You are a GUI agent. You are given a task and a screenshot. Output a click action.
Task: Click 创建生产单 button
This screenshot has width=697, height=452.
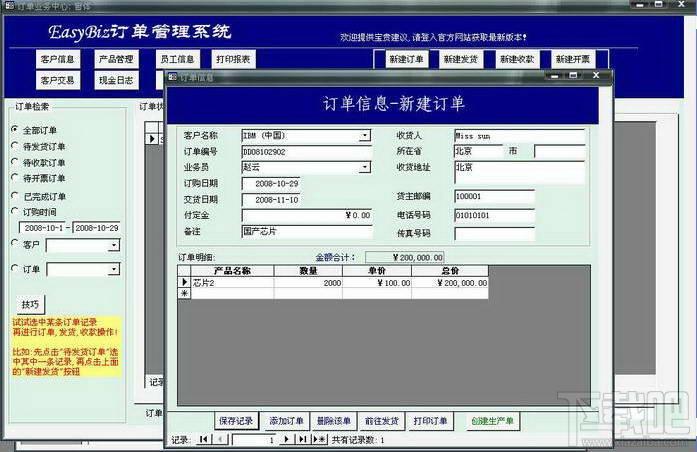coord(492,421)
